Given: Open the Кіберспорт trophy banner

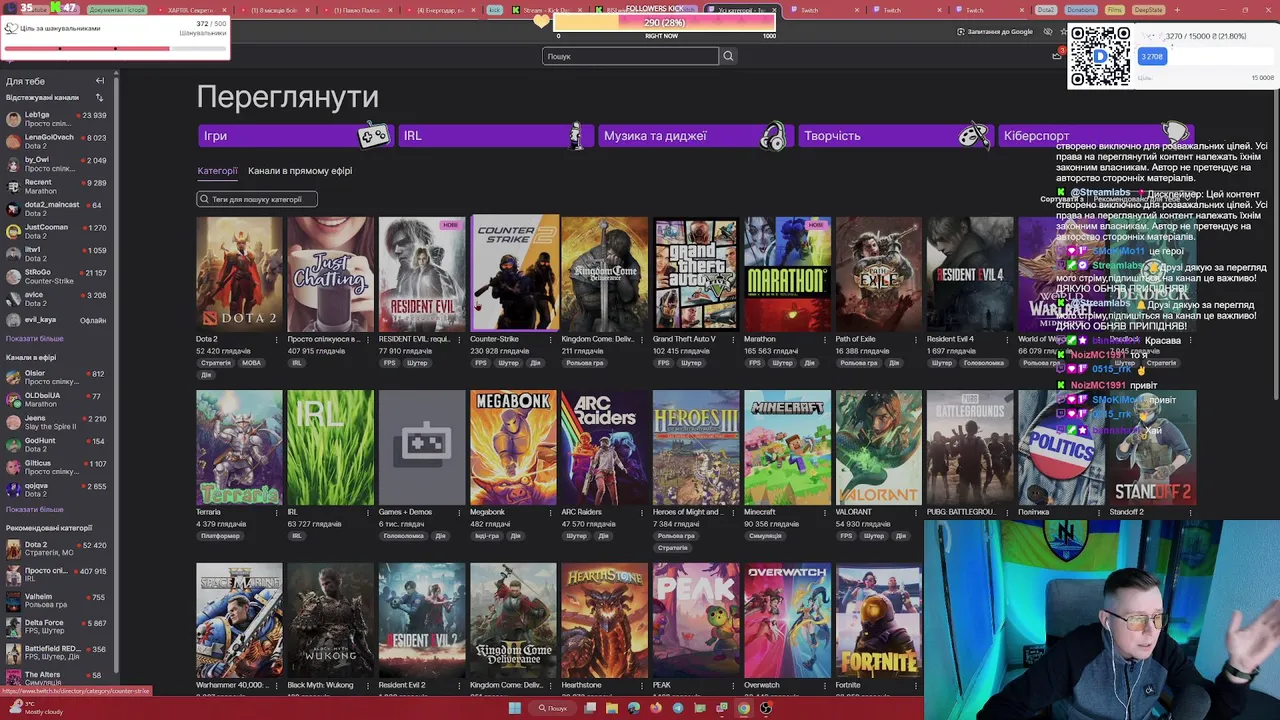Looking at the screenshot, I should (x=1095, y=136).
